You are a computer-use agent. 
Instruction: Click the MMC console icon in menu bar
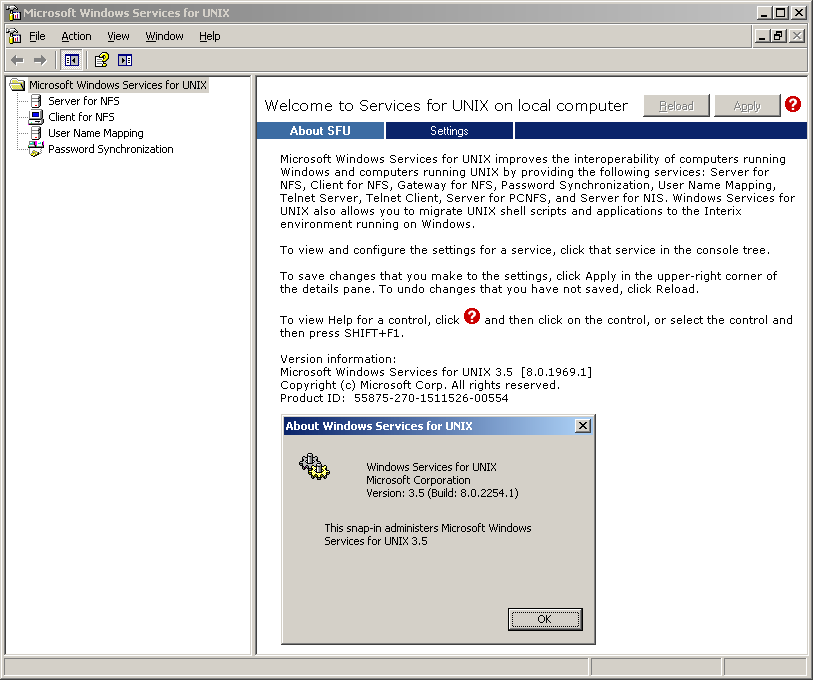[13, 36]
